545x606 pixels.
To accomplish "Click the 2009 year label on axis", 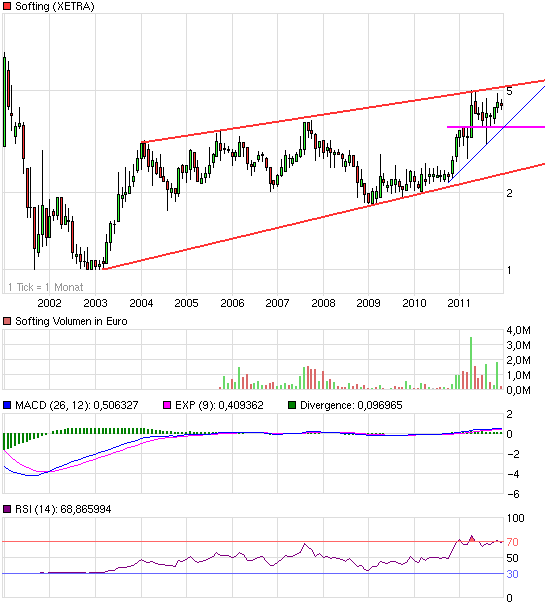I will pos(368,303).
